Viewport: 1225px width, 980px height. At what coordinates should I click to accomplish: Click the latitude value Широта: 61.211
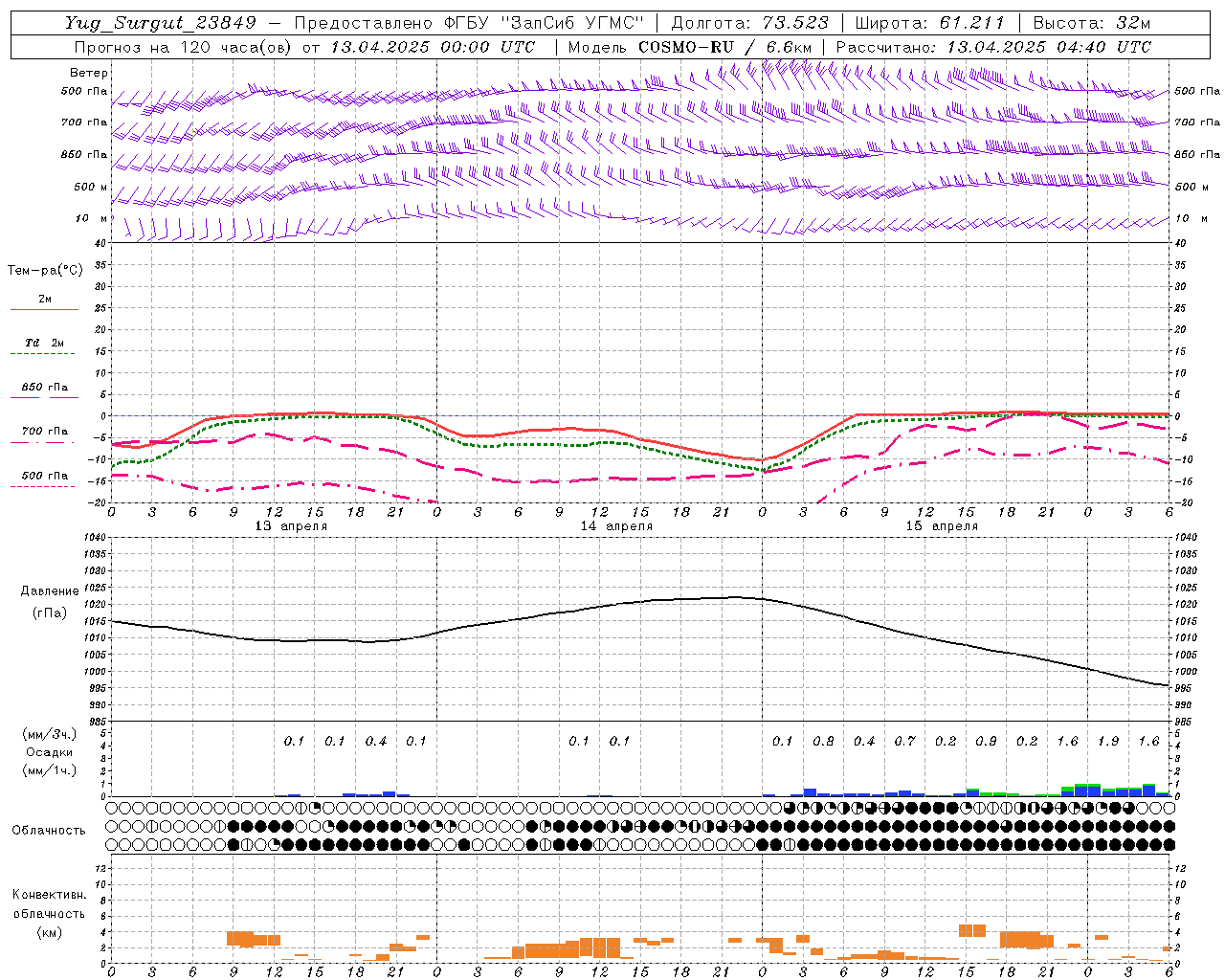(929, 23)
